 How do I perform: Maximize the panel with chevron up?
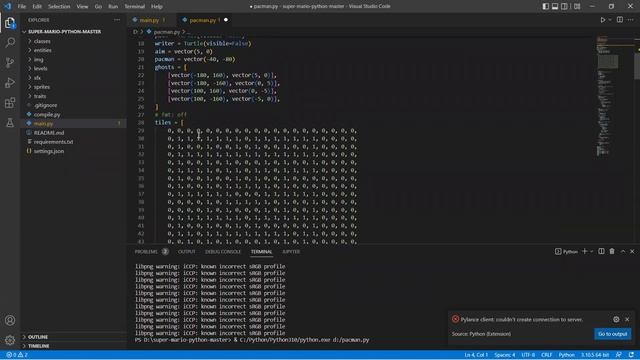pos(623,251)
